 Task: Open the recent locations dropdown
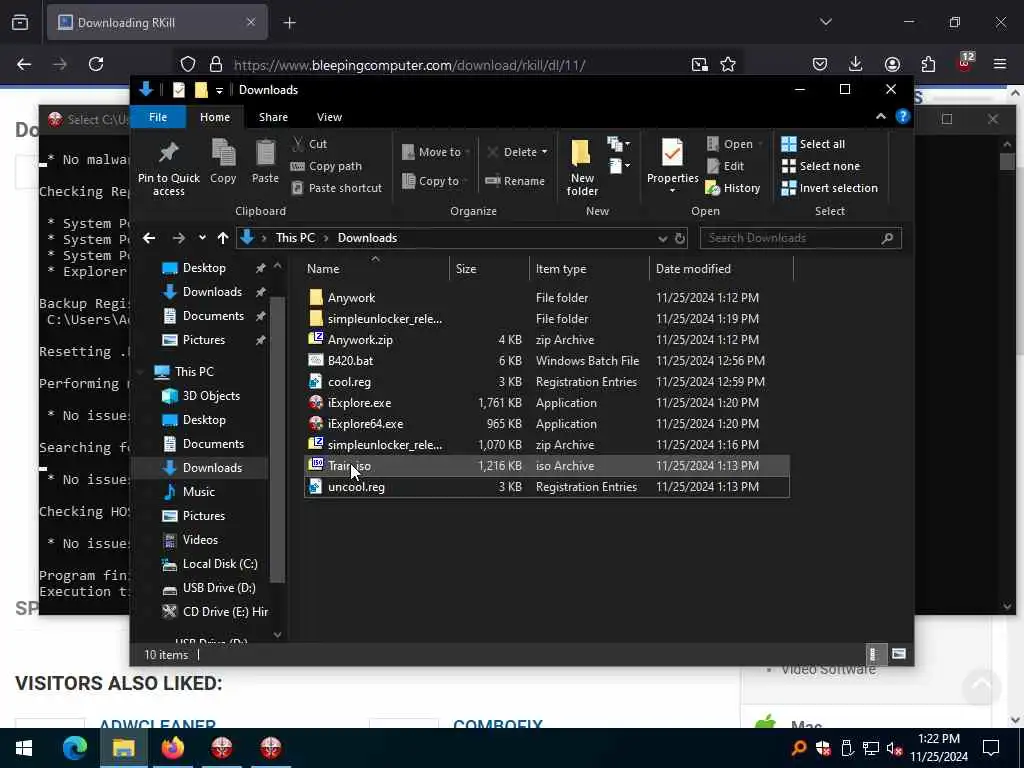click(202, 238)
